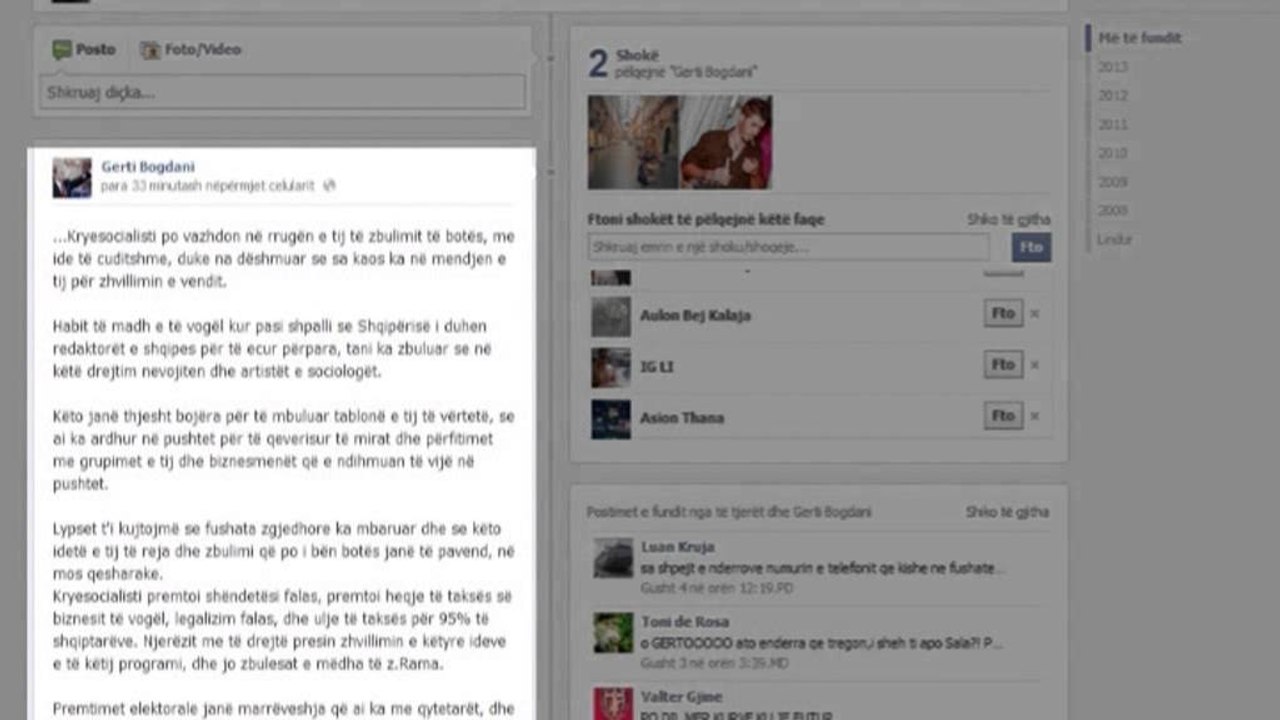Jump to 2010 in the timeline
This screenshot has height=720, width=1280.
[1113, 154]
